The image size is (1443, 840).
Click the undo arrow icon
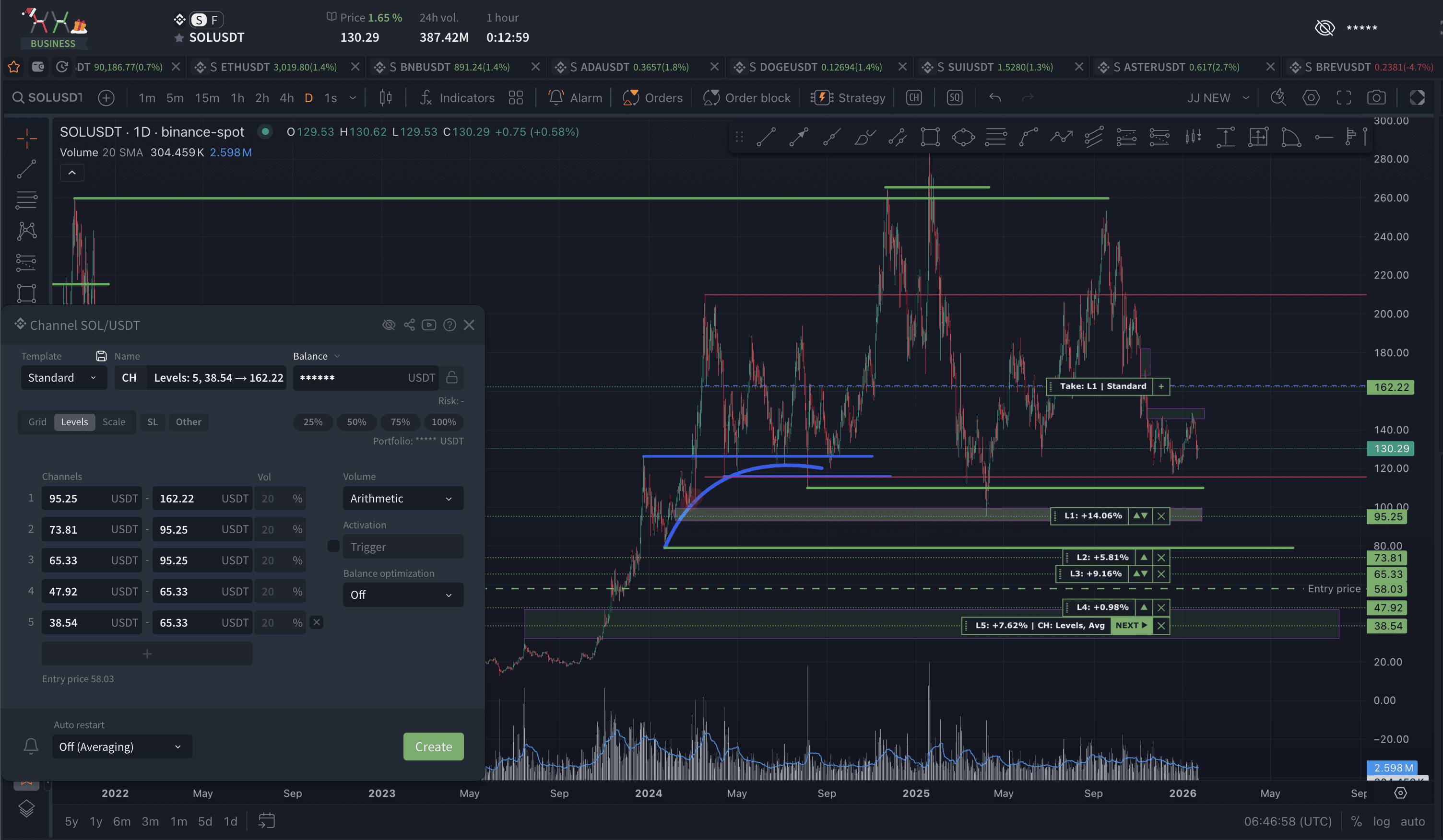coord(995,98)
